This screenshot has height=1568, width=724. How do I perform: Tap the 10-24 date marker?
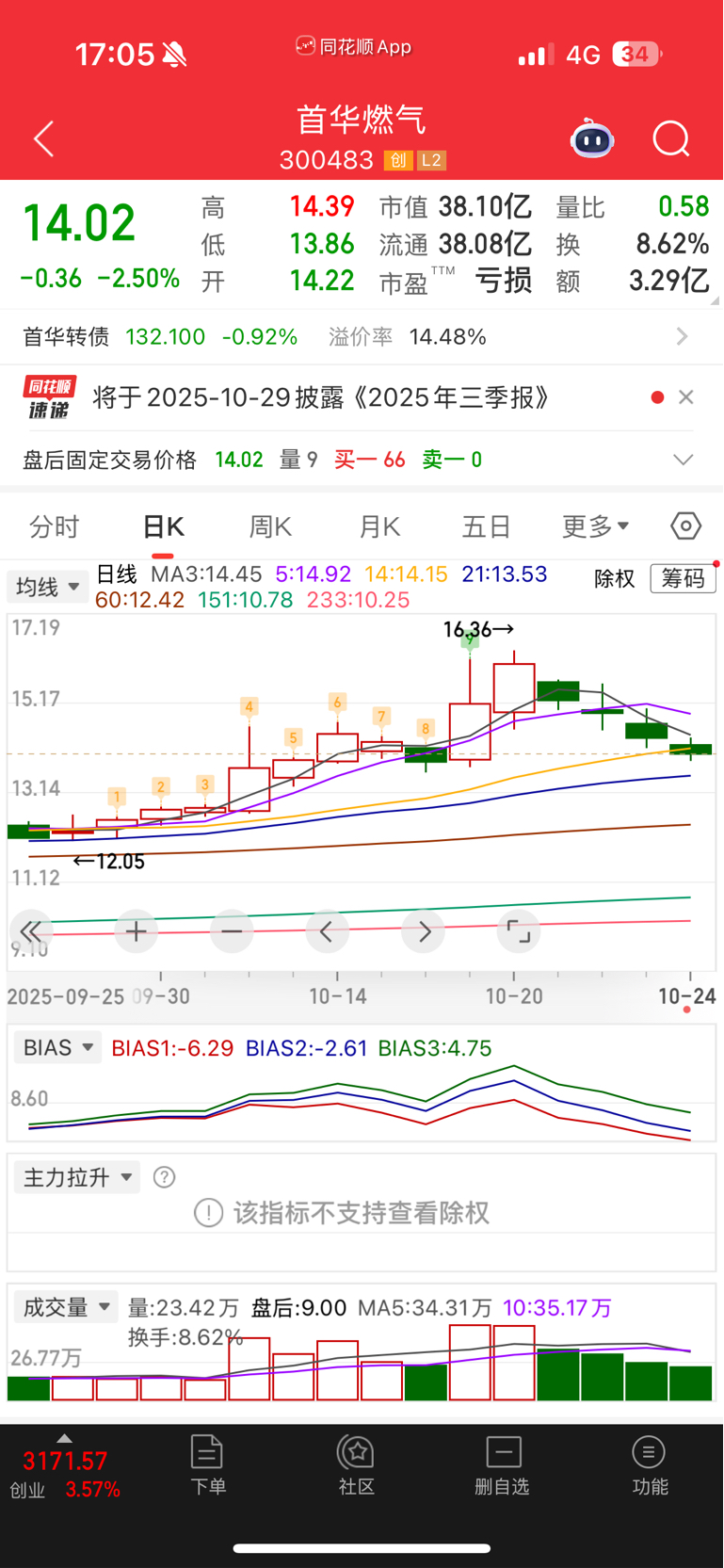point(687,995)
